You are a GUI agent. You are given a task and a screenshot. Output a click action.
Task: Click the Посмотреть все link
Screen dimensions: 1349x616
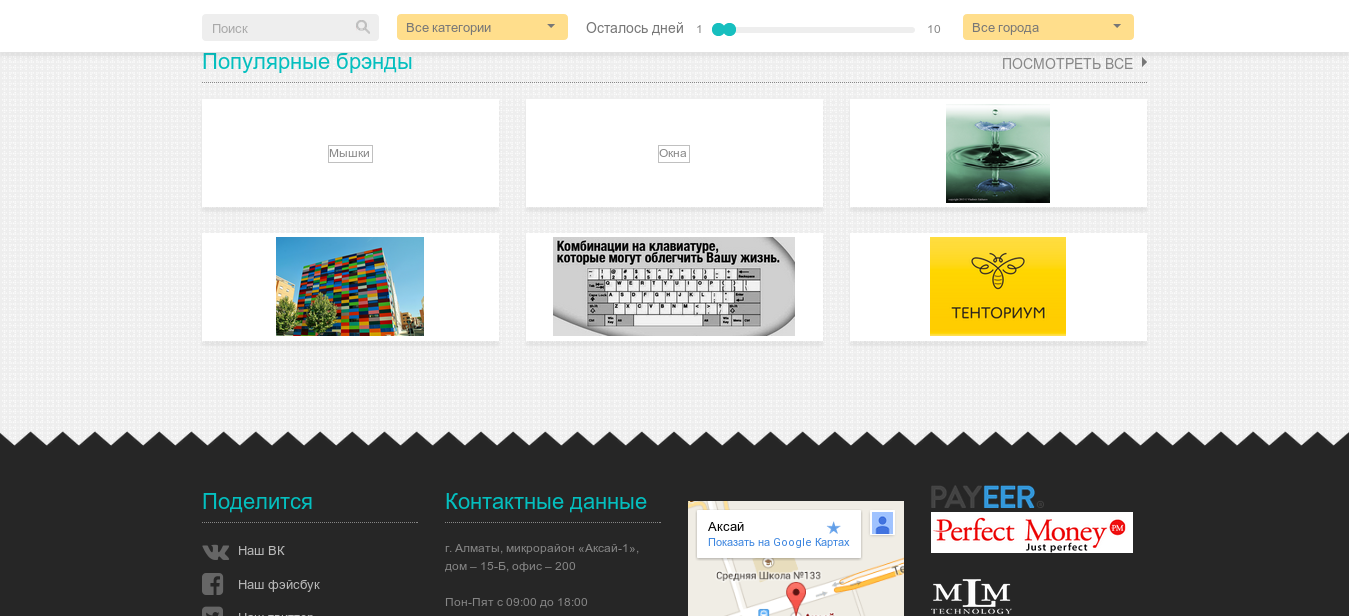coord(1067,64)
